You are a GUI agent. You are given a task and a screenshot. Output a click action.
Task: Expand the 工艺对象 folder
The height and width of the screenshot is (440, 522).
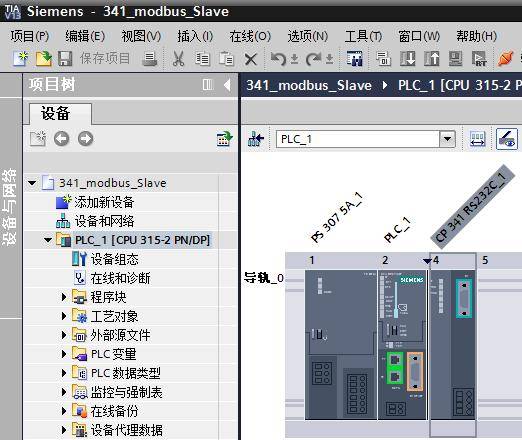[64, 316]
